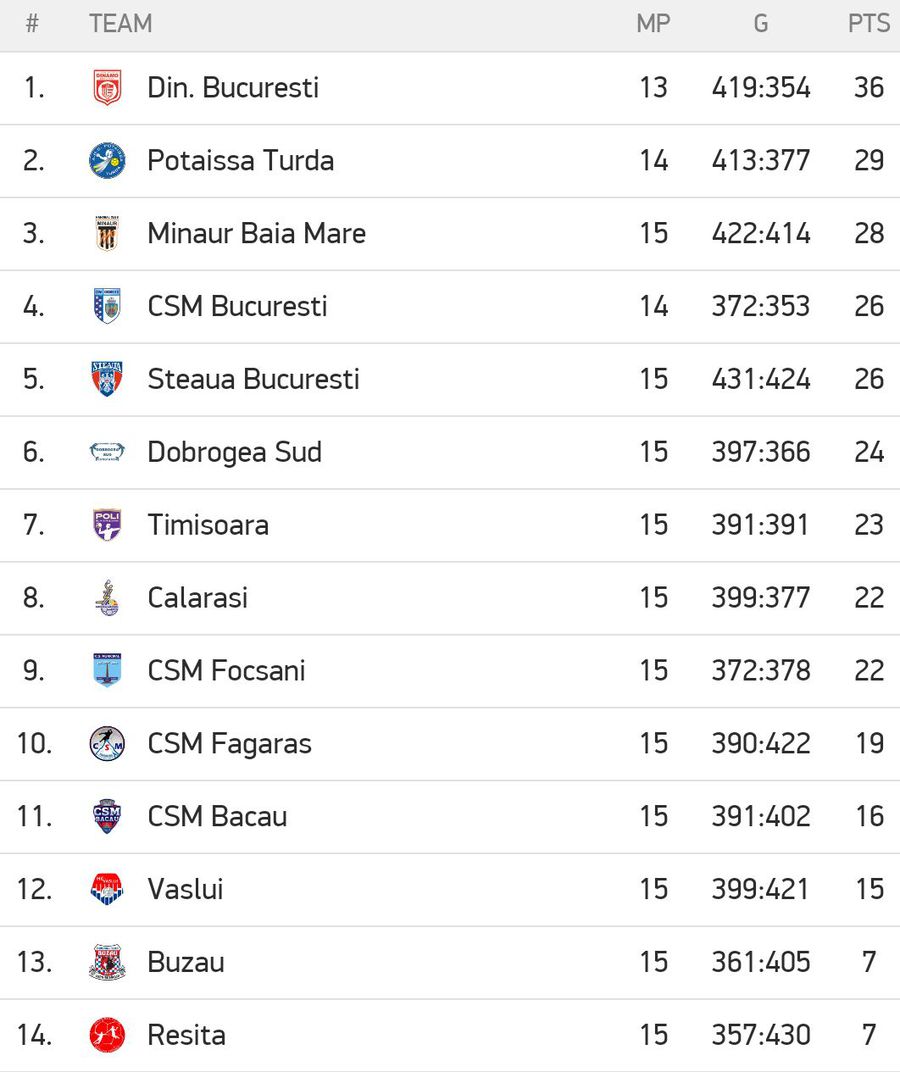Click the Dobrogea Sud team logo
The image size is (900, 1072).
tap(107, 452)
